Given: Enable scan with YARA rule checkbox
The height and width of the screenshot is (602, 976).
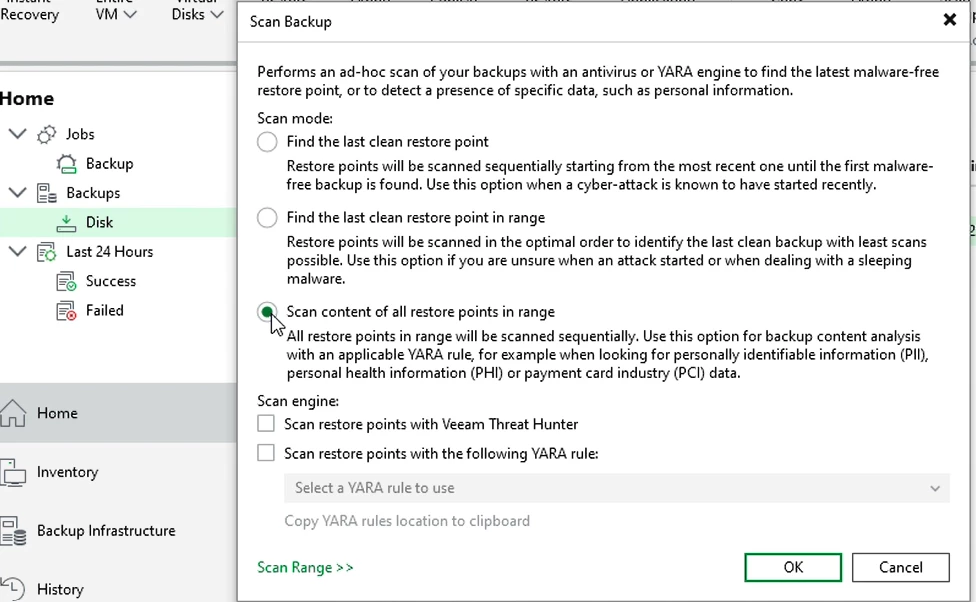Looking at the screenshot, I should pos(266,453).
